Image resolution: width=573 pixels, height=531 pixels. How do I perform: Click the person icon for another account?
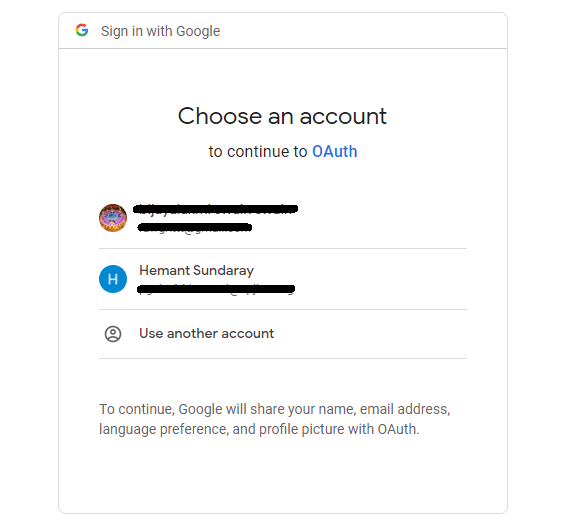point(113,334)
